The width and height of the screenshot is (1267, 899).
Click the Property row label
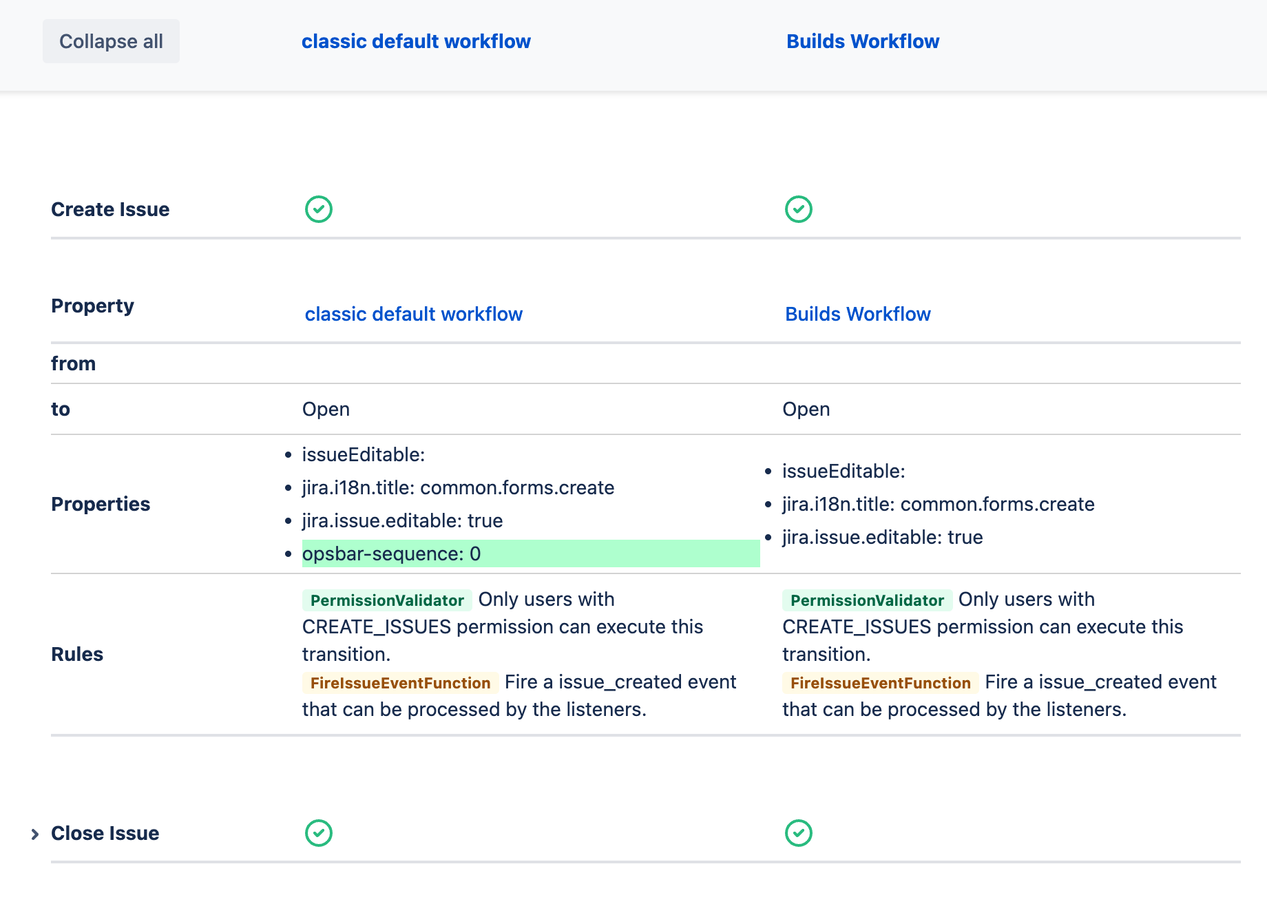[92, 306]
